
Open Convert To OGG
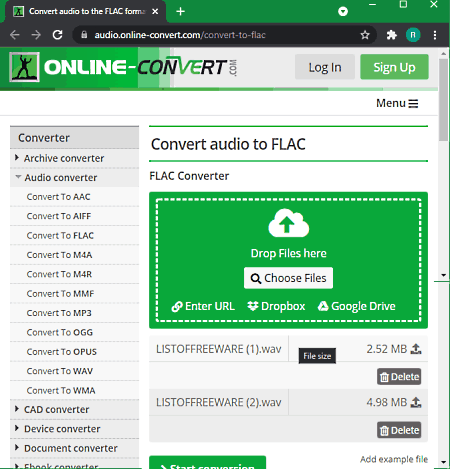(60, 332)
